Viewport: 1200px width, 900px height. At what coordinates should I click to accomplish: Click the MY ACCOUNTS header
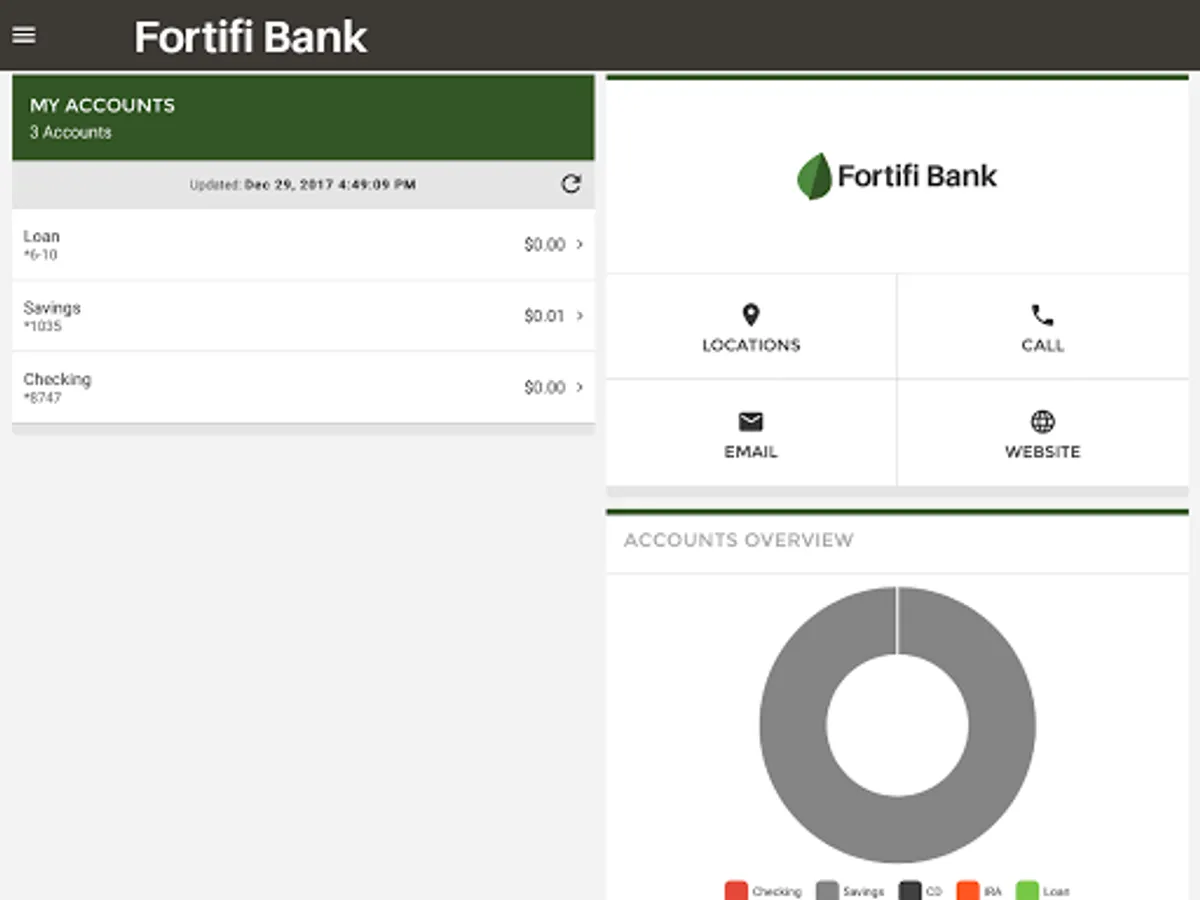(x=102, y=105)
